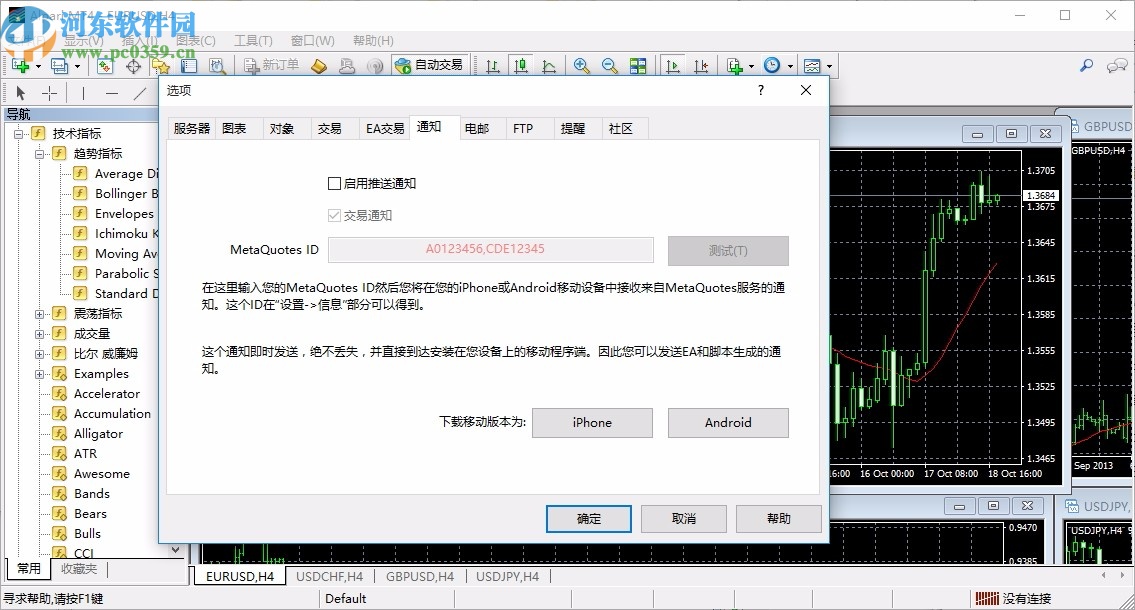
Task: Select the trendline tool
Action: click(x=140, y=93)
